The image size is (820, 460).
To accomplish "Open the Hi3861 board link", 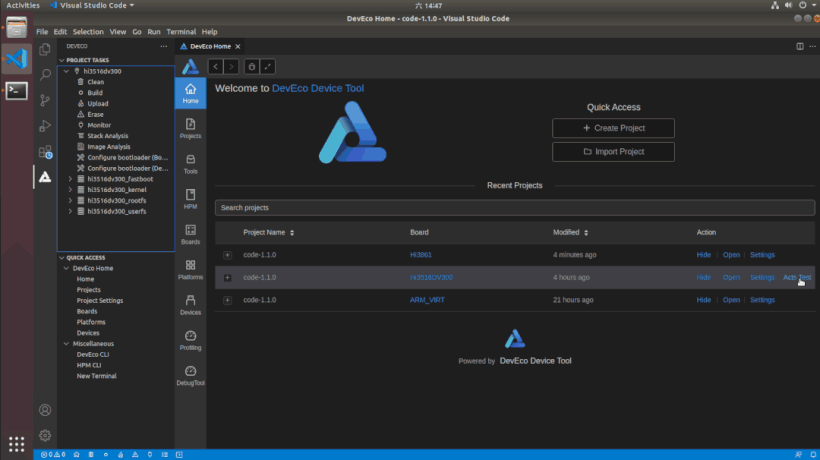I will coord(420,255).
